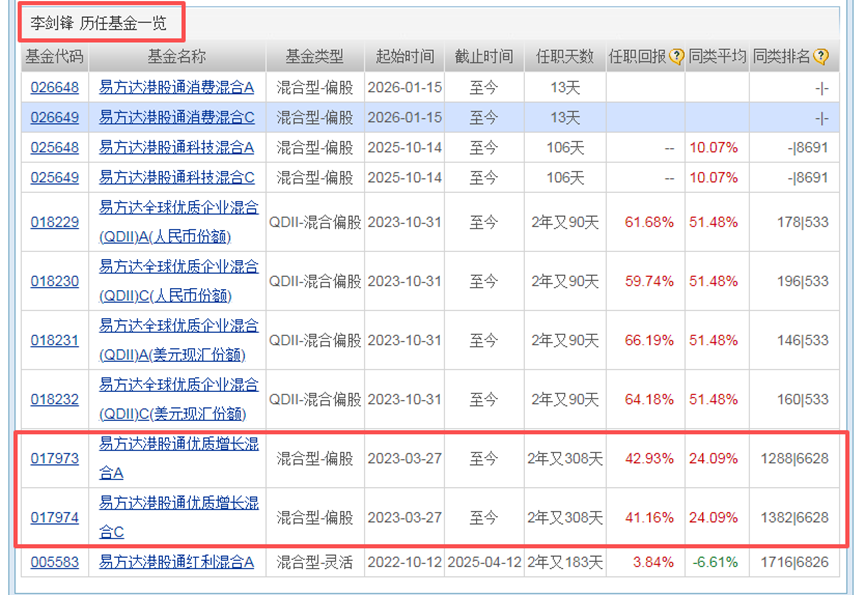Select category average -6.61%
The width and height of the screenshot is (865, 595).
tap(715, 562)
